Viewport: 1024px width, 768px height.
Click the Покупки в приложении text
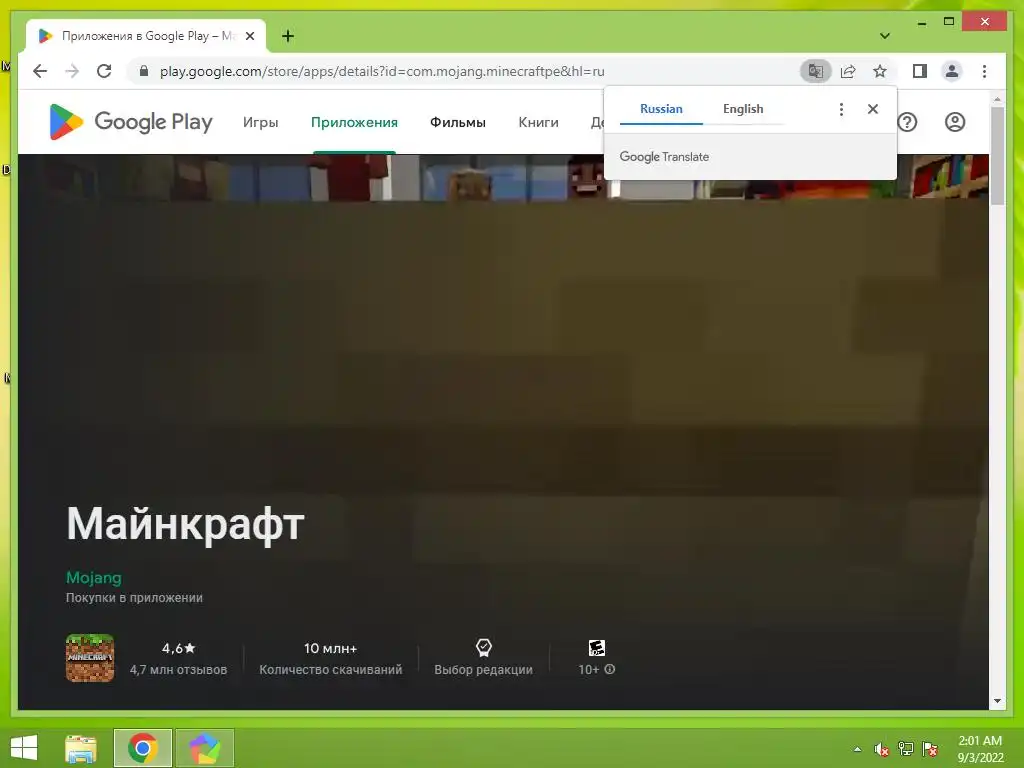(134, 598)
